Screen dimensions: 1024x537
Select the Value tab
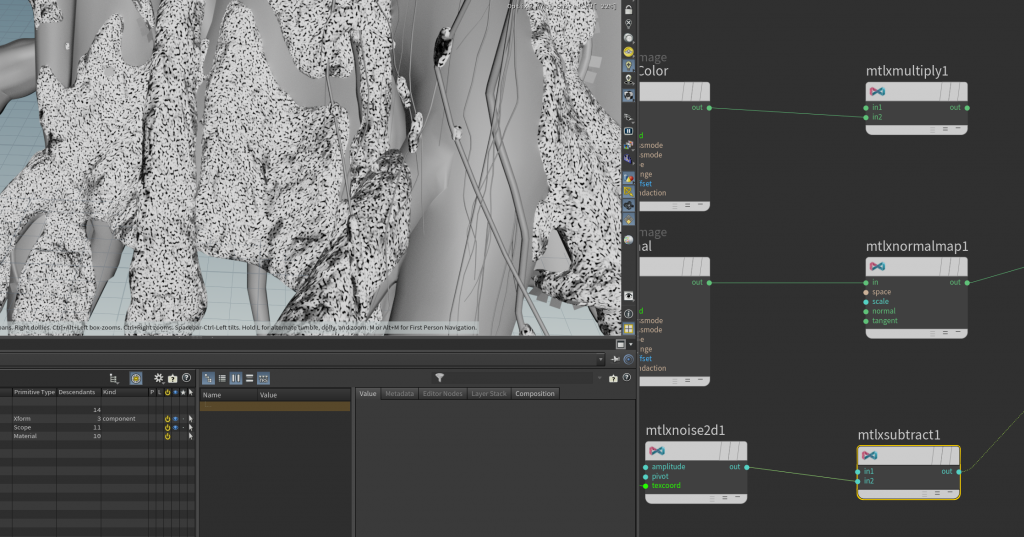368,394
